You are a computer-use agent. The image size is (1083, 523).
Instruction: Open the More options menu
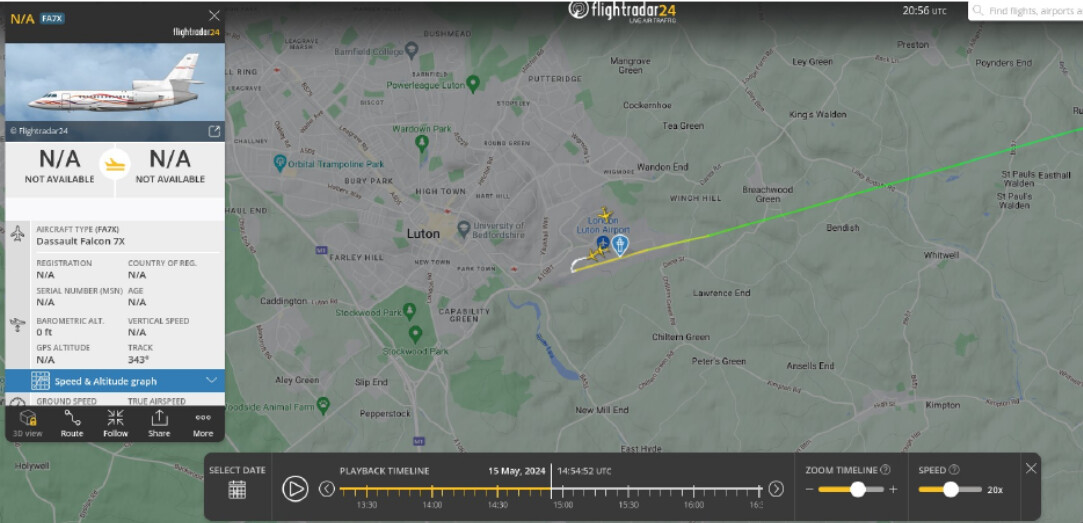click(x=203, y=423)
